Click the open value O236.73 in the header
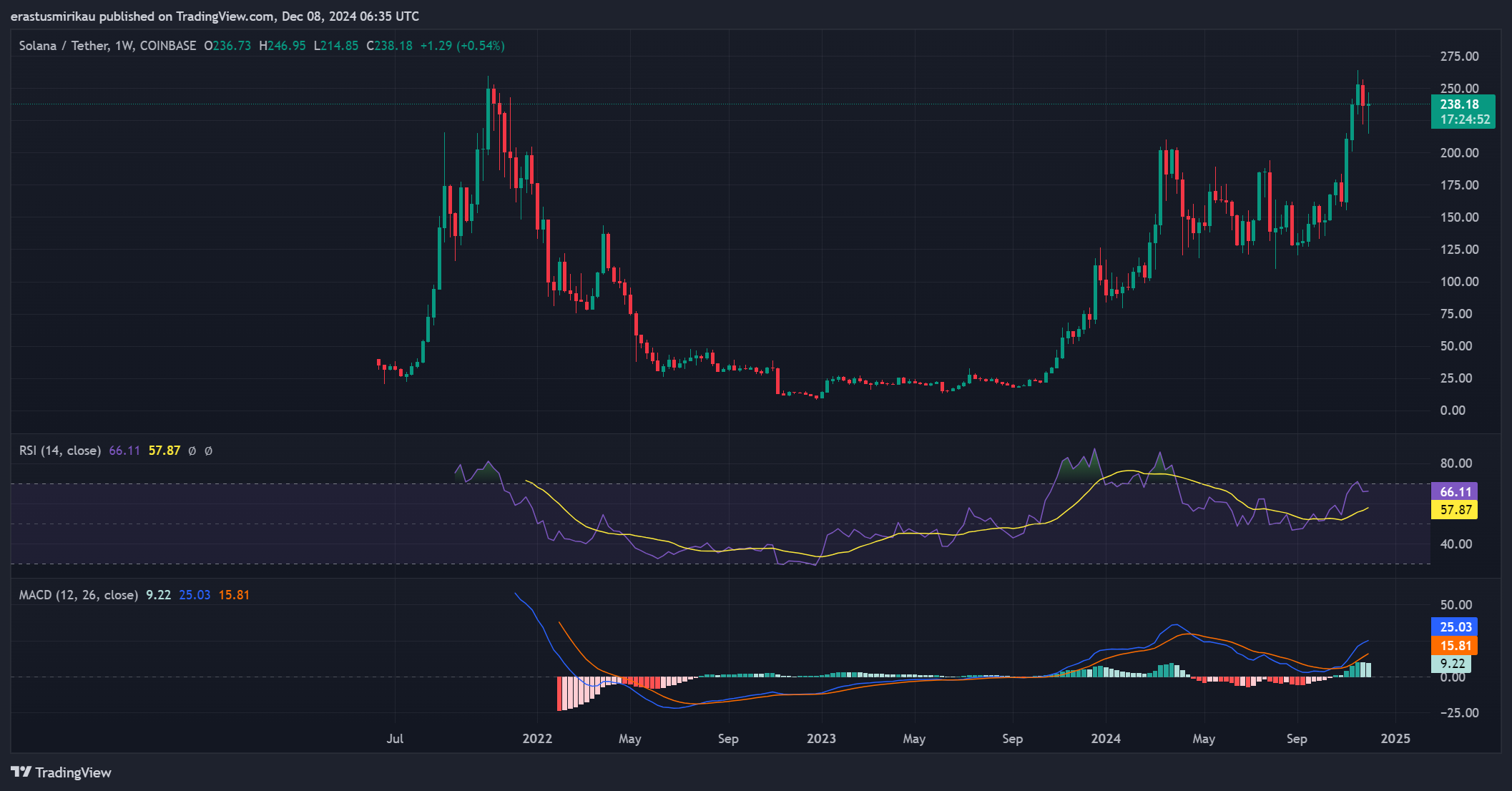The height and width of the screenshot is (791, 1512). tap(227, 46)
